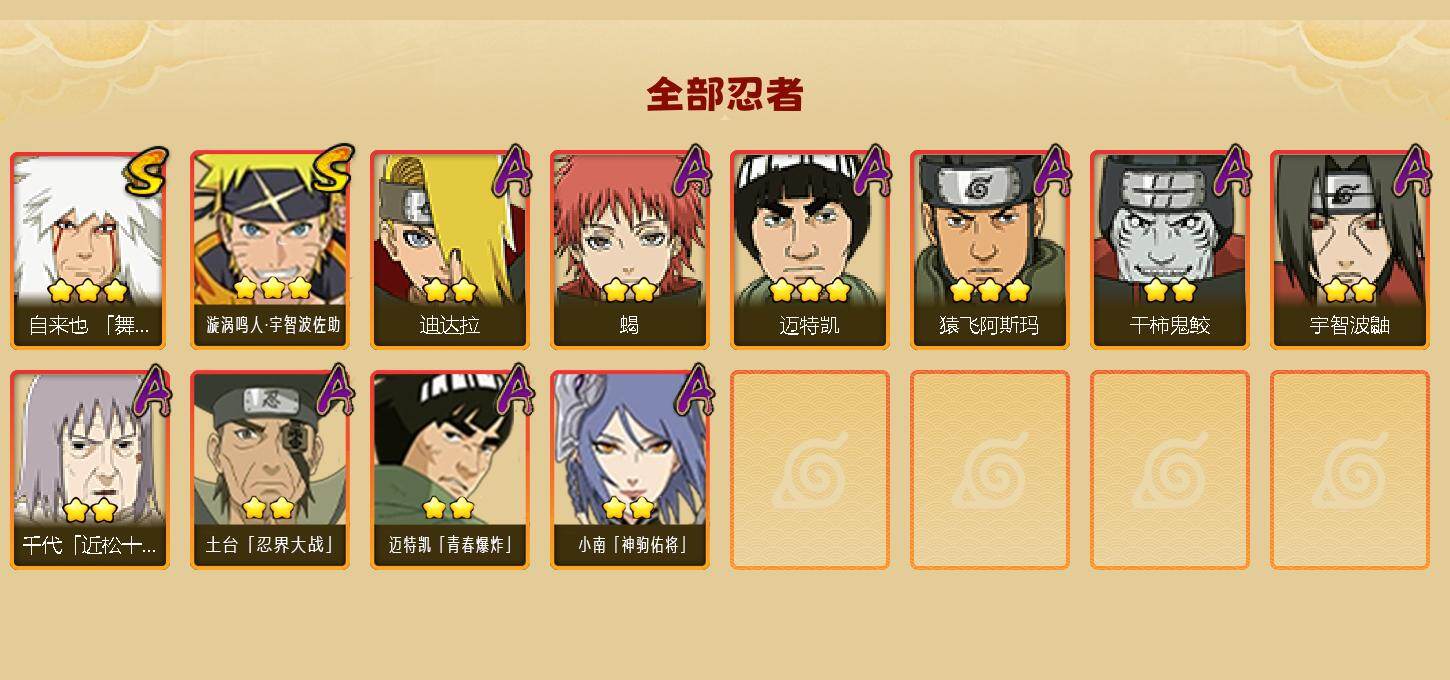Click the A rank badge on 迪达拉

(511, 171)
